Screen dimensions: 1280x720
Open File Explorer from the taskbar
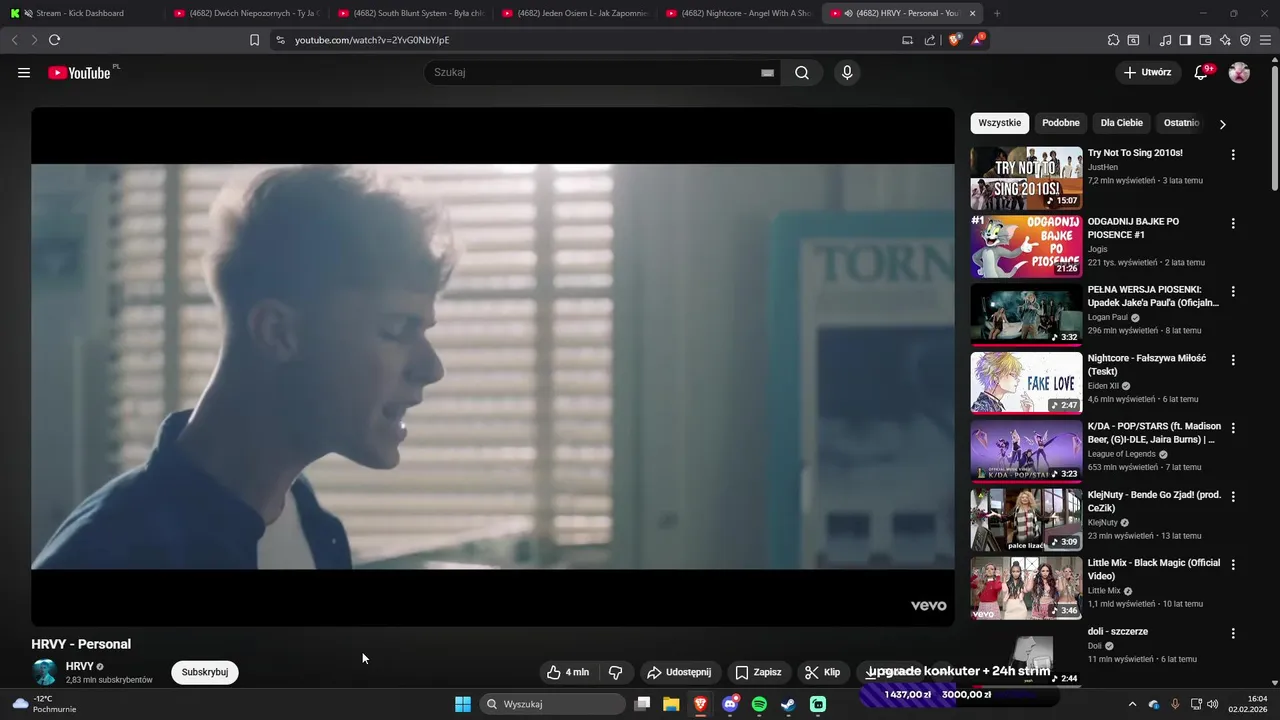(671, 704)
